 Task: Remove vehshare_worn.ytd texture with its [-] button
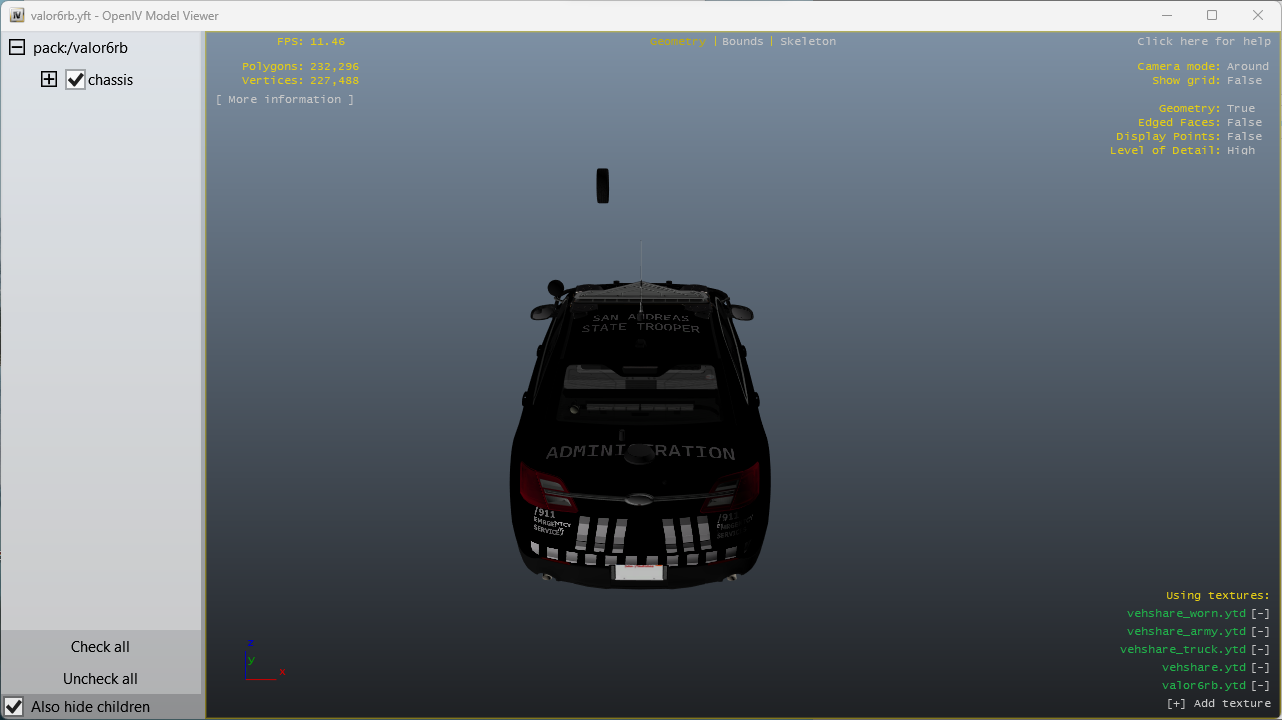tap(1260, 614)
